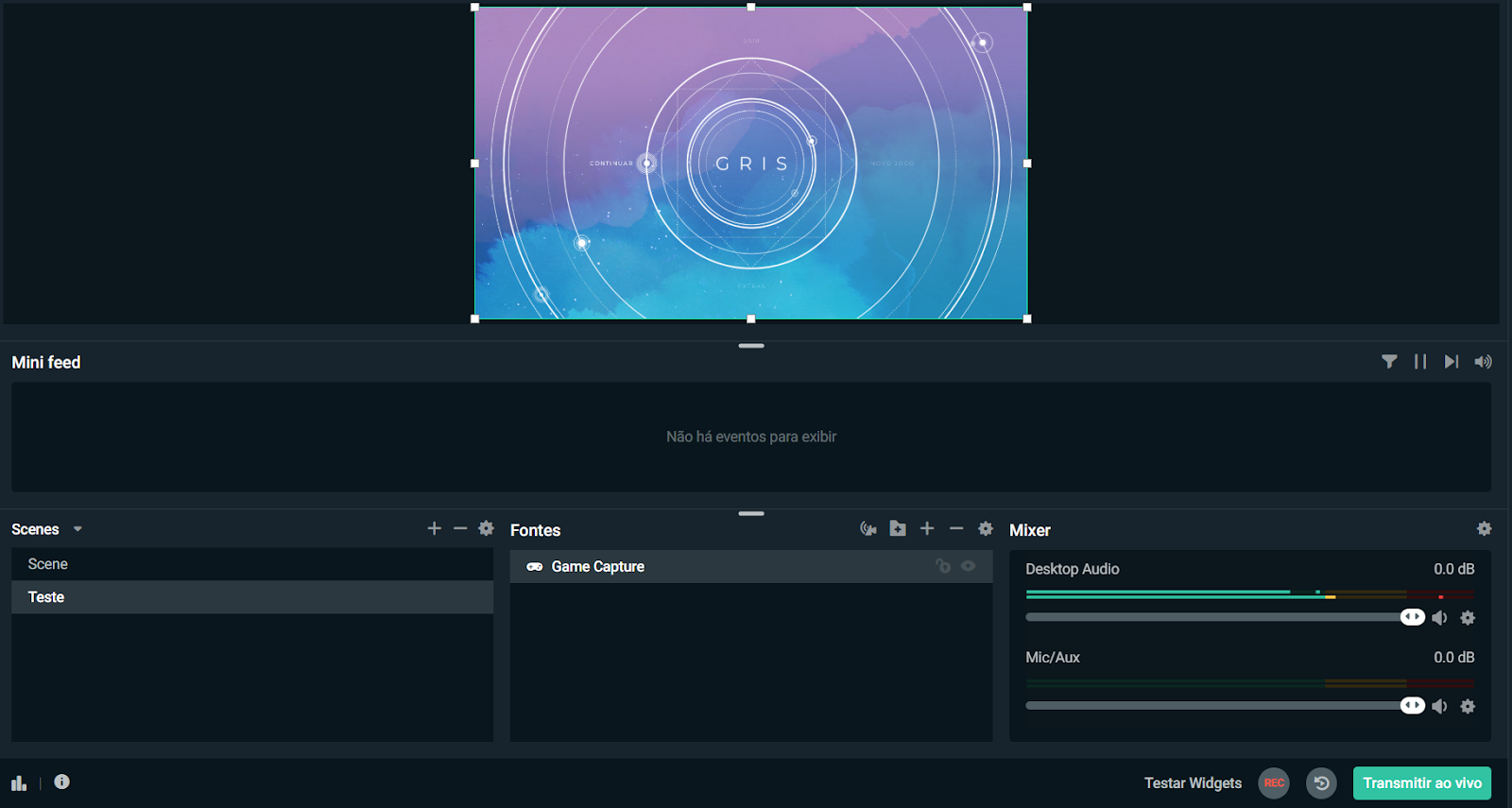1512x808 pixels.
Task: Click top-left resize handle of preview
Action: pos(475,8)
